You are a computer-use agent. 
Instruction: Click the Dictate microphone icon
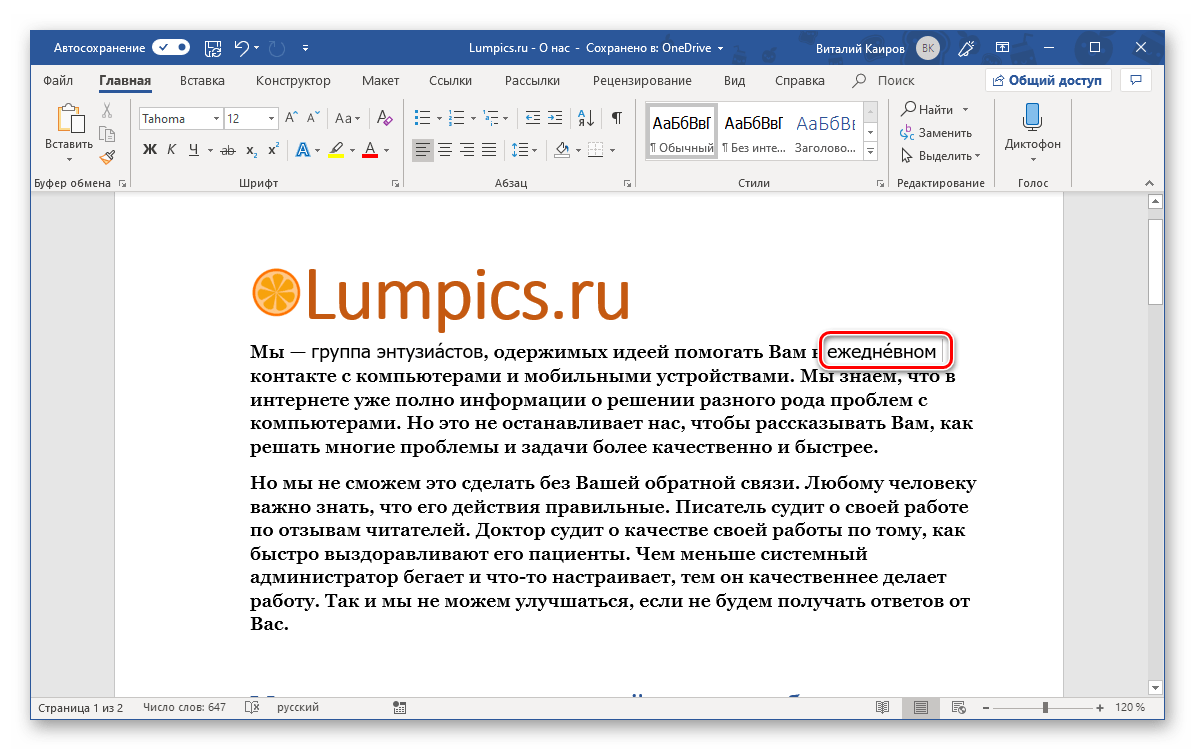(1032, 118)
